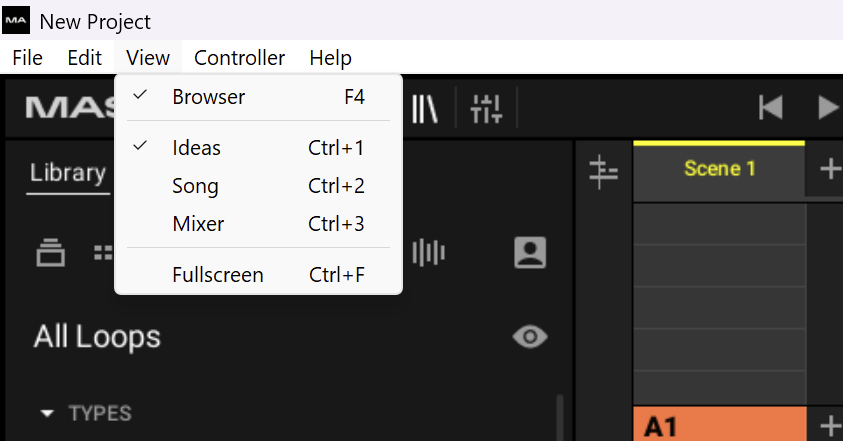Select Mixer in the View menu
The width and height of the screenshot is (843, 441).
[198, 224]
